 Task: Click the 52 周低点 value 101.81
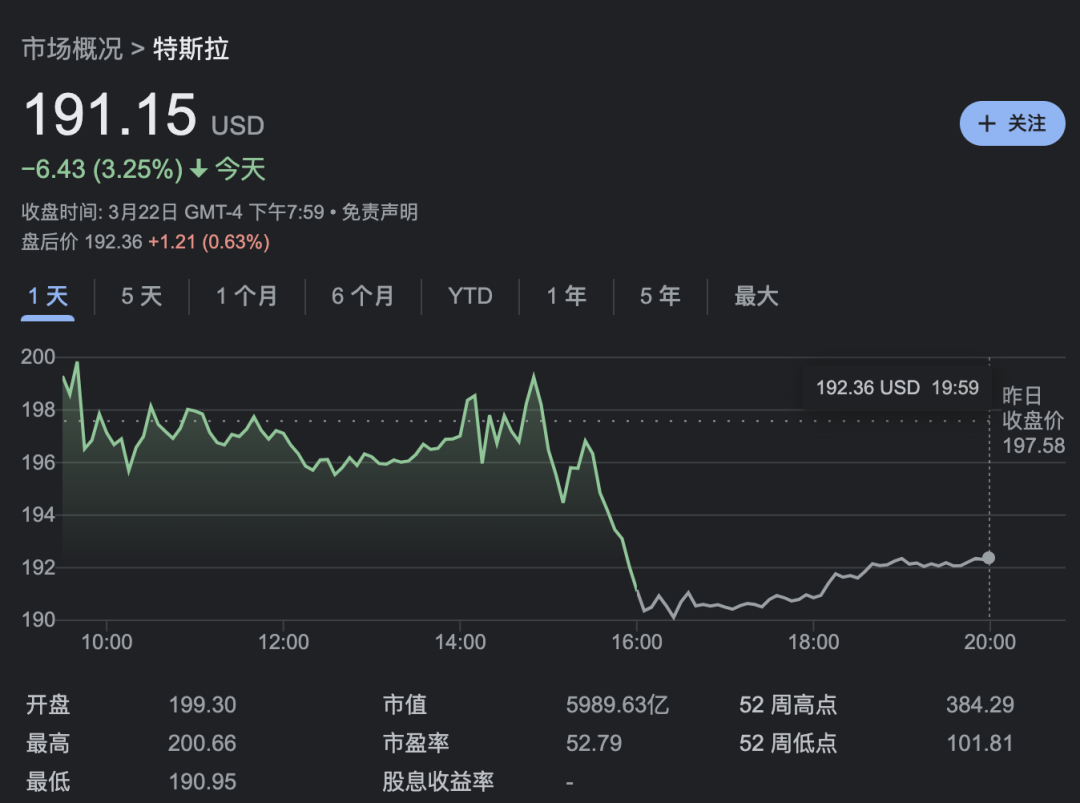click(x=979, y=743)
